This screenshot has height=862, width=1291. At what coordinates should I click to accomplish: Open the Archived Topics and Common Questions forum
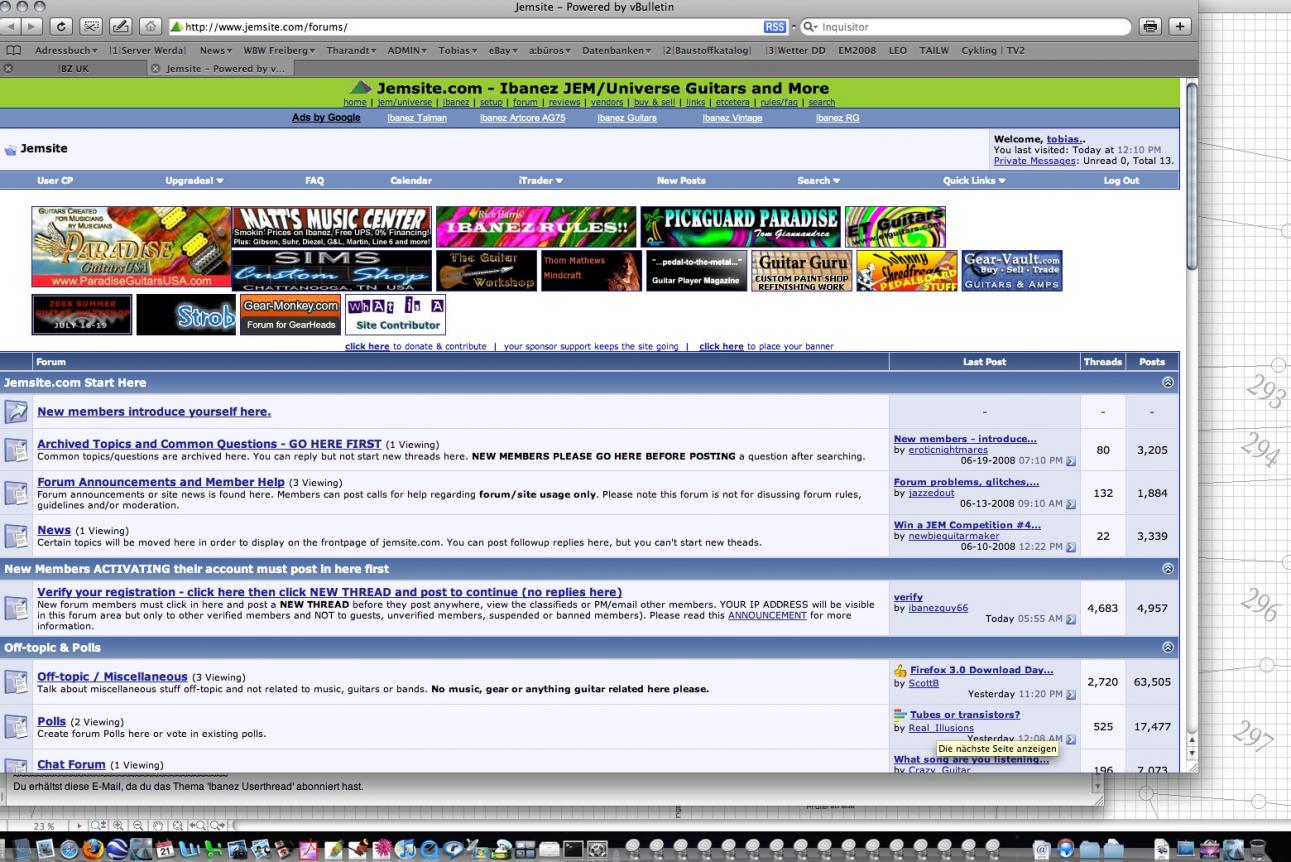coord(209,444)
